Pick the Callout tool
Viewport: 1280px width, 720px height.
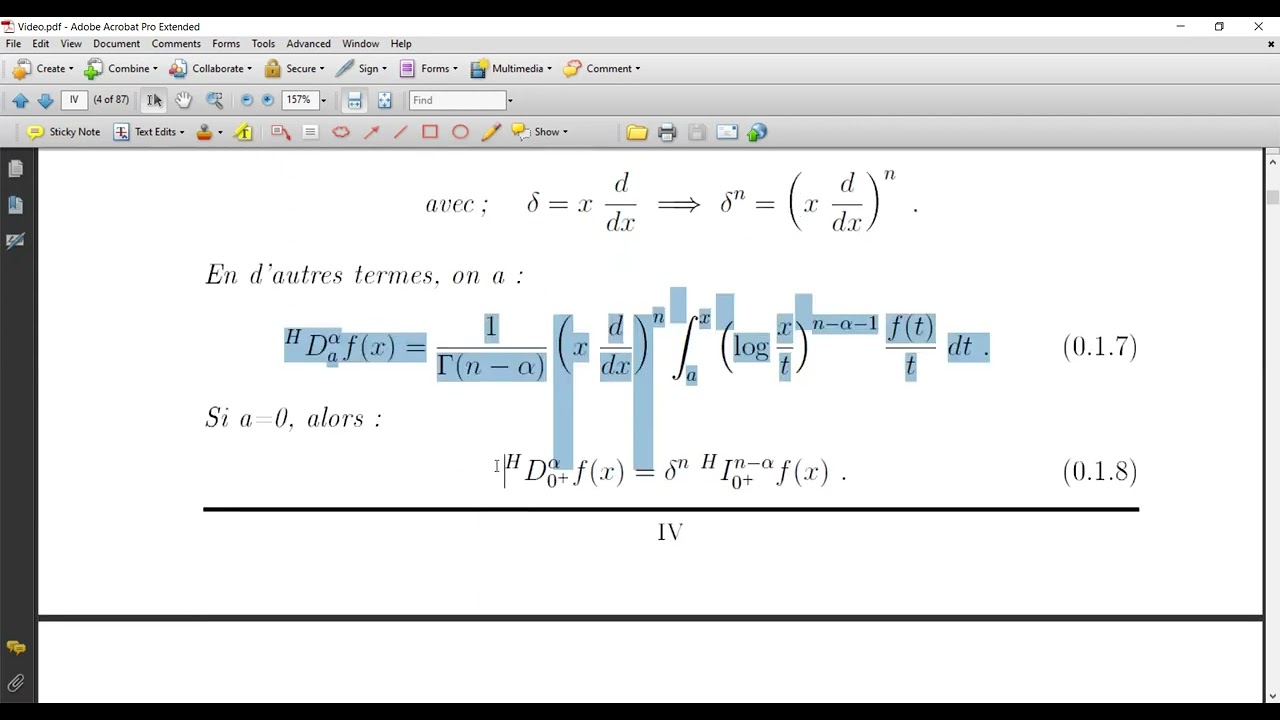(281, 132)
